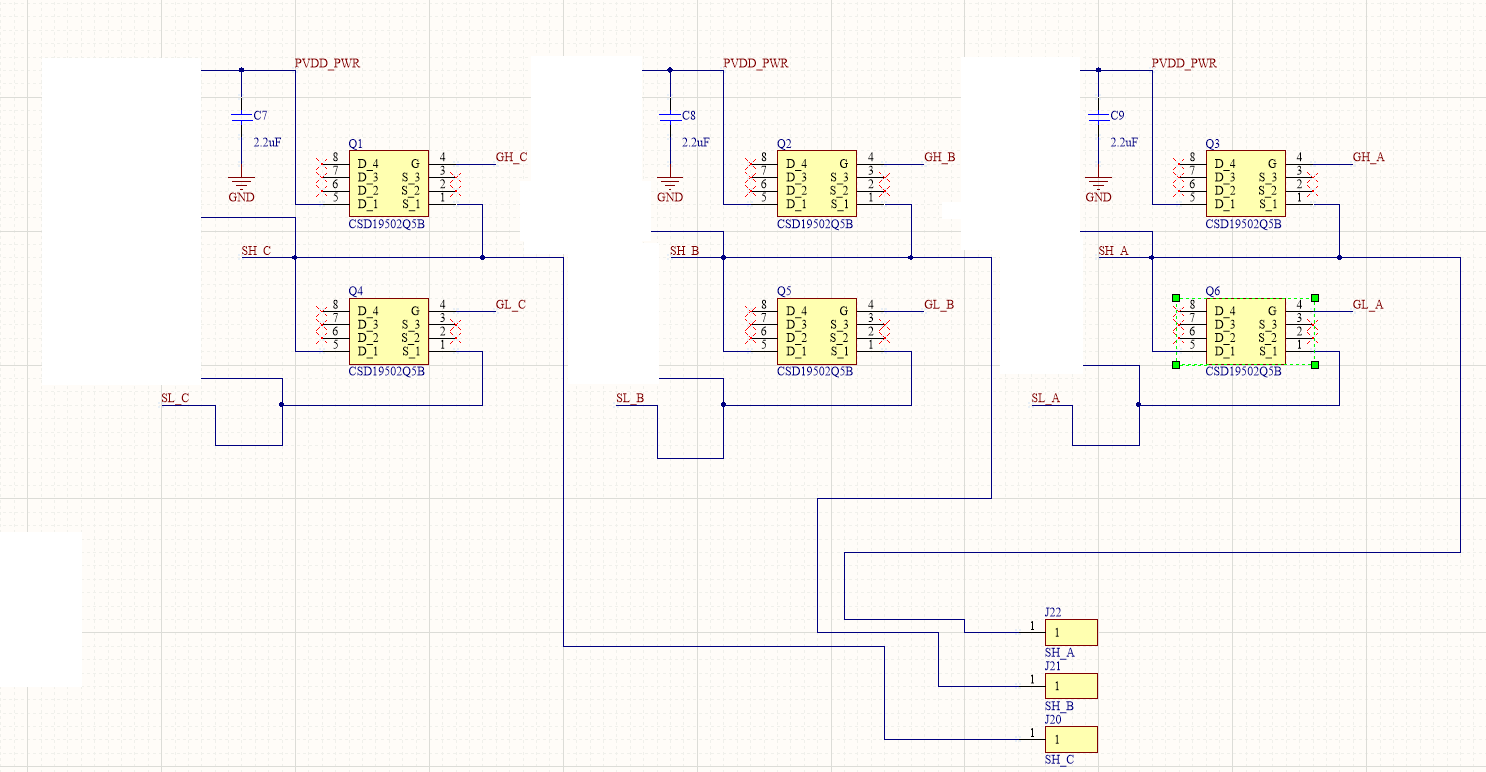Click the 2.2uF value beside C8
The width and height of the screenshot is (1486, 772).
click(695, 143)
